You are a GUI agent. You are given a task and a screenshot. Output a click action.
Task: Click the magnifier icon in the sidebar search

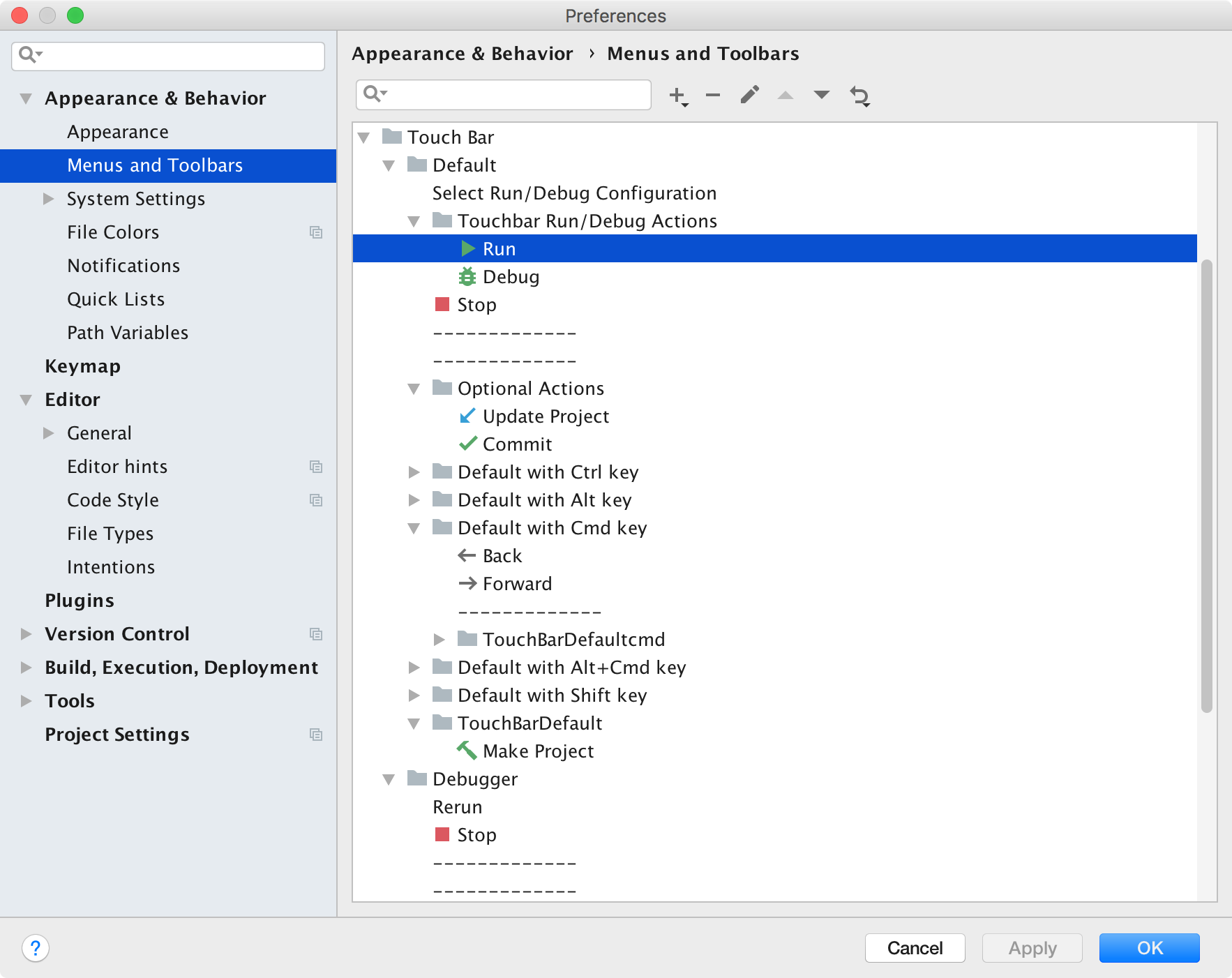coord(29,54)
